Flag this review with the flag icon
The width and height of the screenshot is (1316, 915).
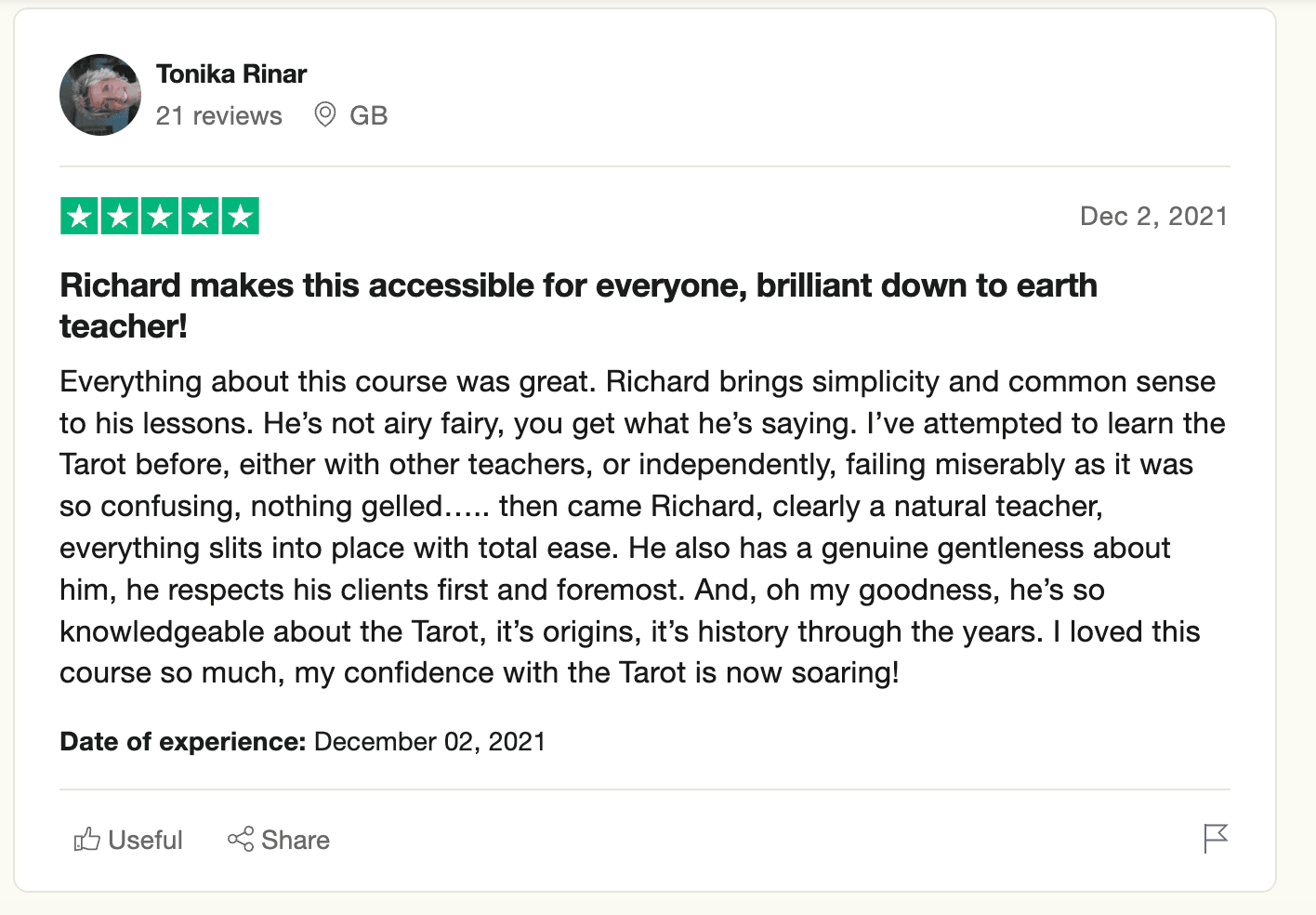pos(1216,839)
